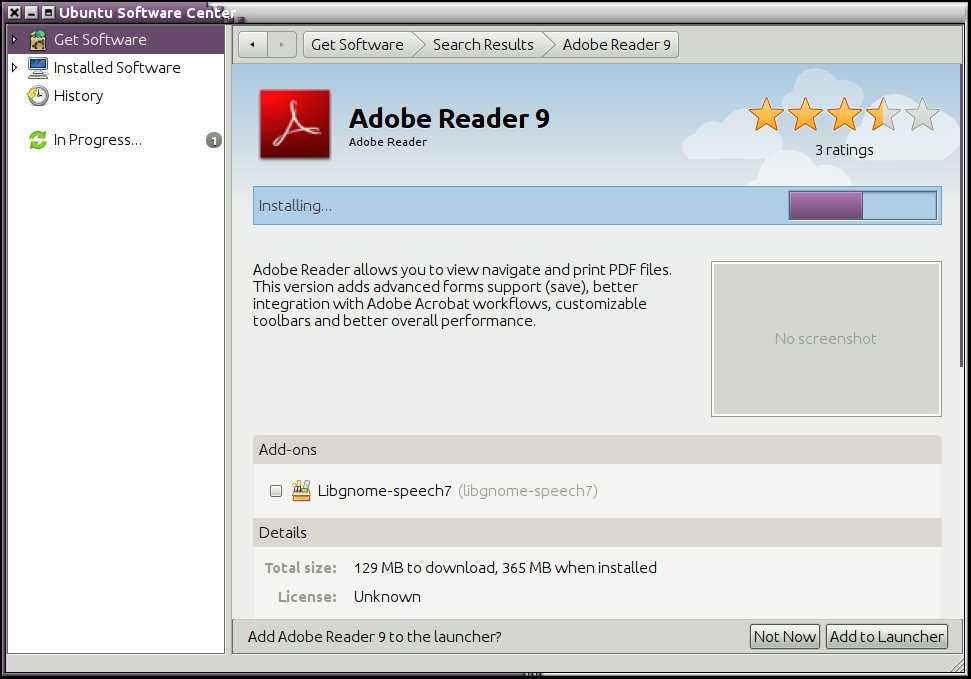971x679 pixels.
Task: Click the Adobe Reader 9 title heading
Action: click(449, 118)
